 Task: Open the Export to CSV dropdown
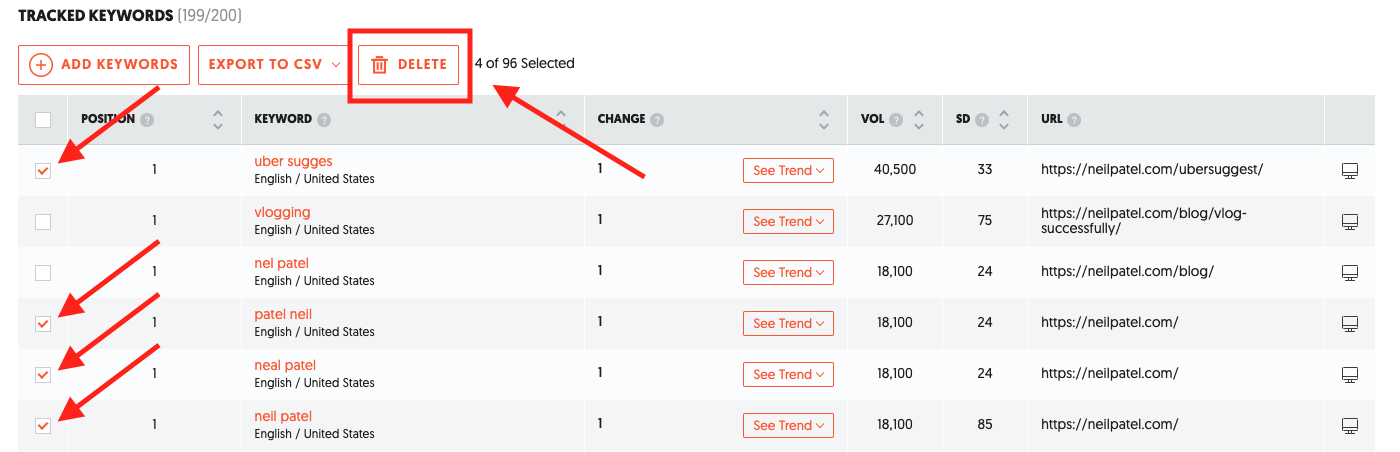click(x=274, y=65)
